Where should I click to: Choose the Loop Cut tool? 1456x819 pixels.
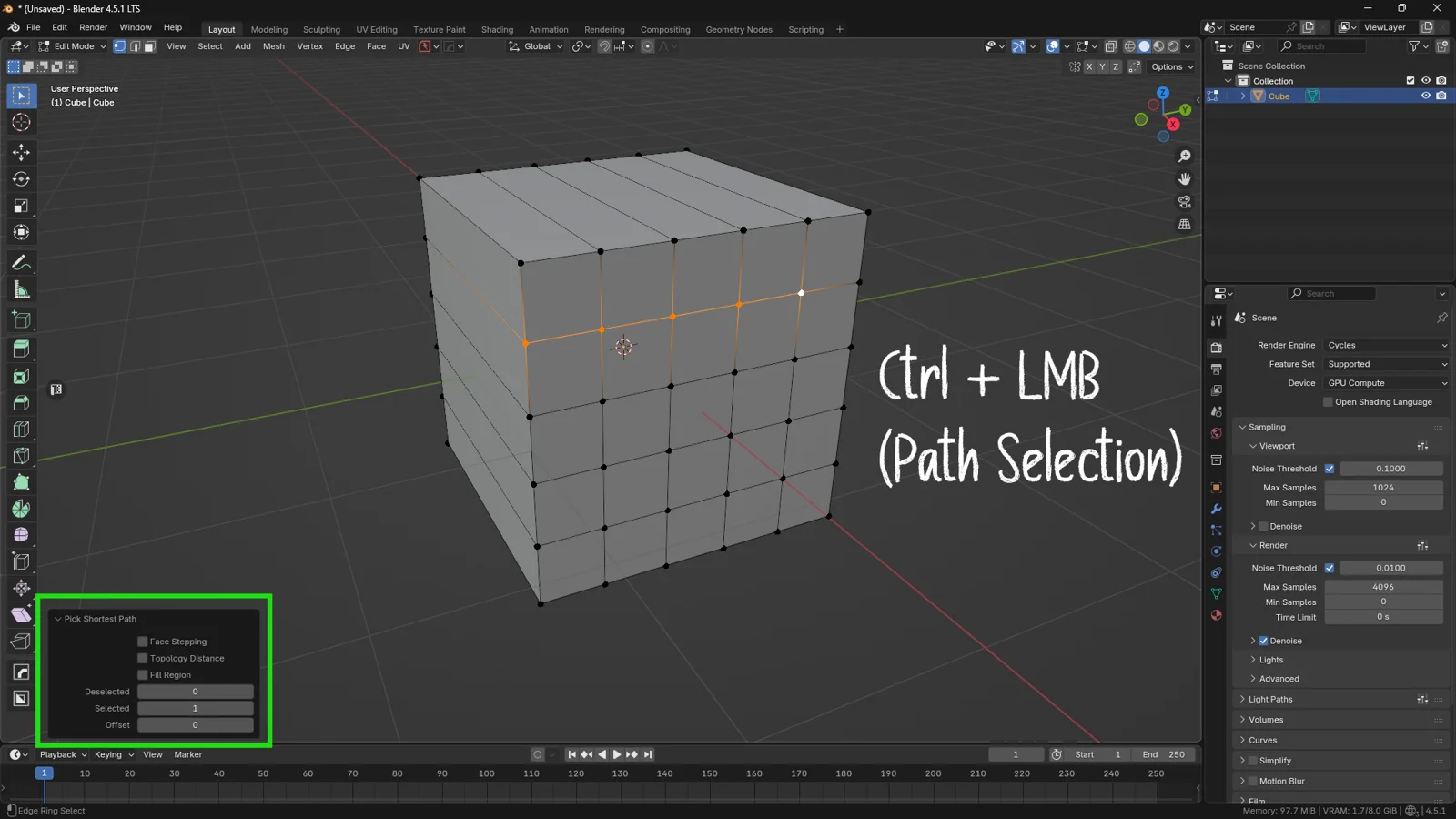click(21, 429)
